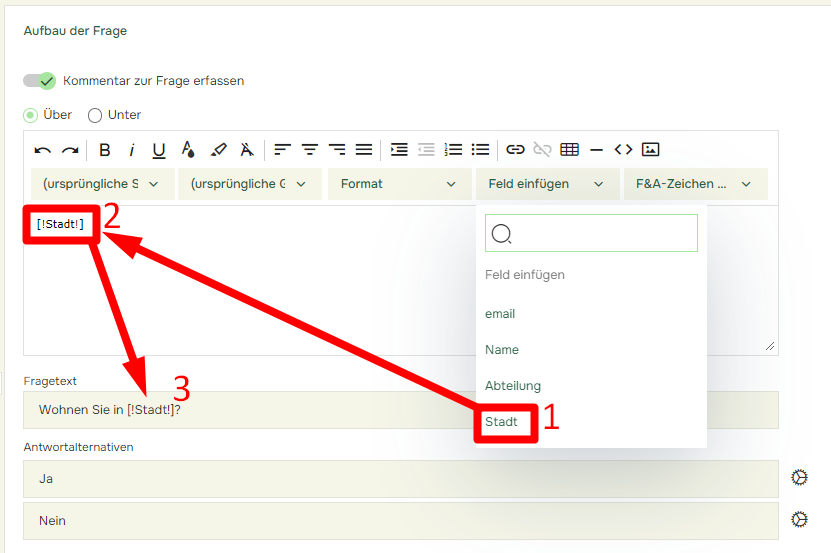Open settings gear for answer Nein
This screenshot has height=553, width=831.
[799, 520]
